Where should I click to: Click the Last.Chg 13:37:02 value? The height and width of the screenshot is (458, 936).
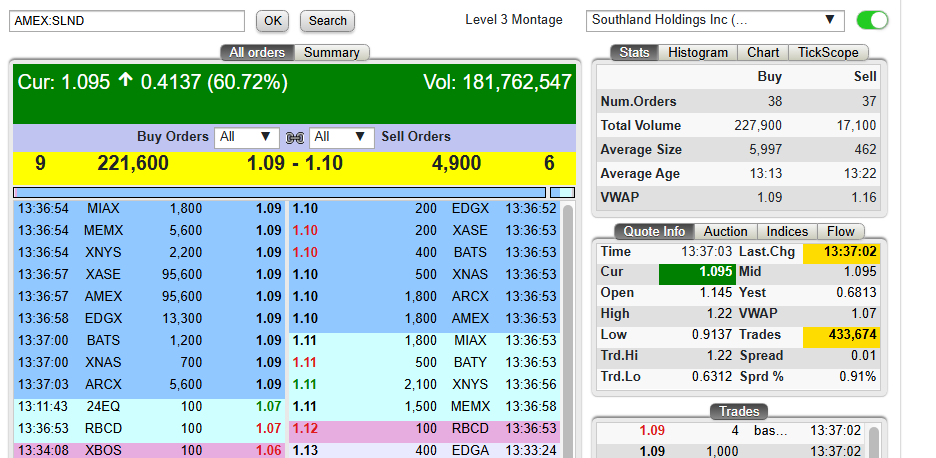coord(850,252)
